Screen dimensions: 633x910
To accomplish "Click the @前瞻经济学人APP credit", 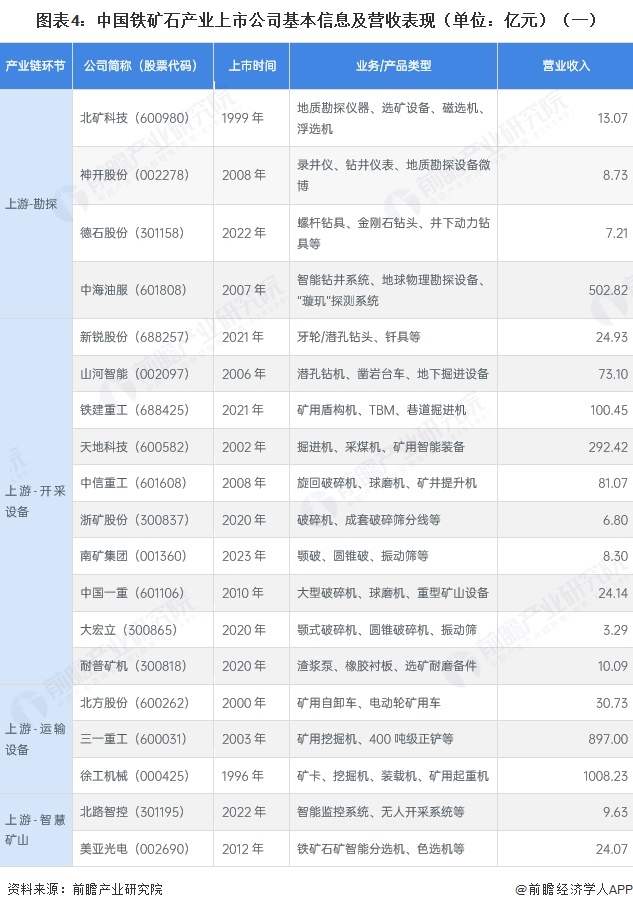I will coord(573,889).
